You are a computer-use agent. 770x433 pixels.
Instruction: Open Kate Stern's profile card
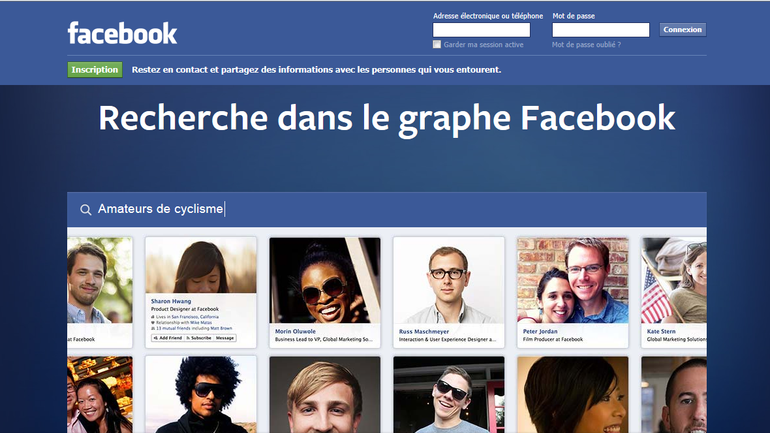coord(674,293)
